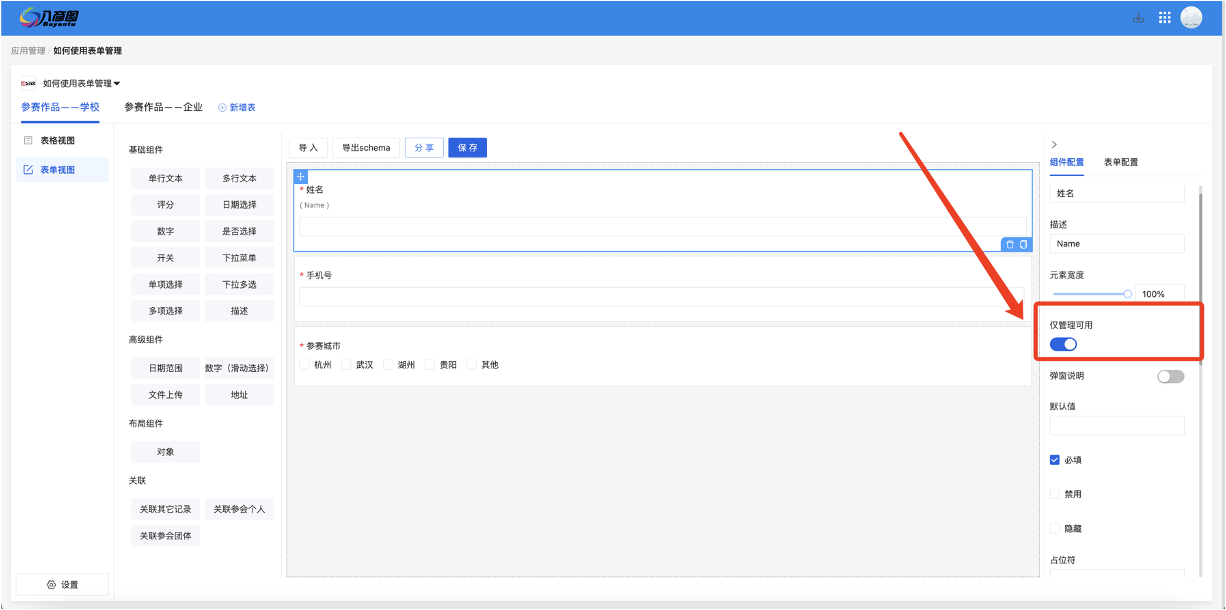
Task: Check the 禁用 checkbox
Action: pyautogui.click(x=1054, y=494)
